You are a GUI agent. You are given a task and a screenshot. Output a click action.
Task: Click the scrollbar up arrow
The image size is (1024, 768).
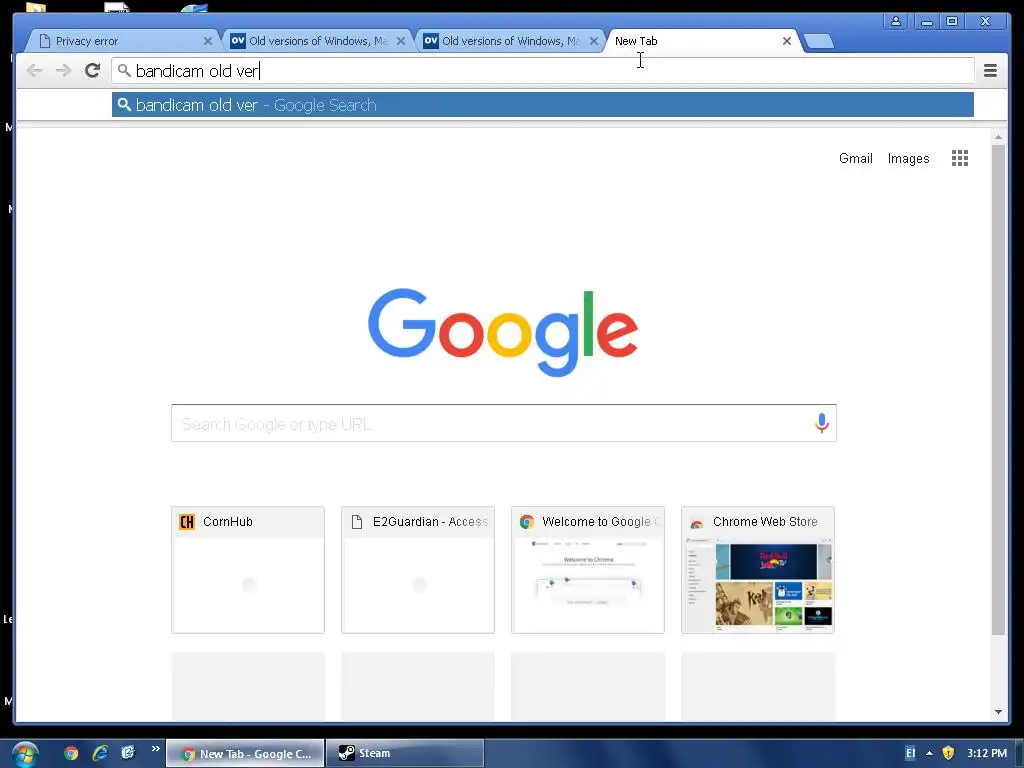pos(998,137)
